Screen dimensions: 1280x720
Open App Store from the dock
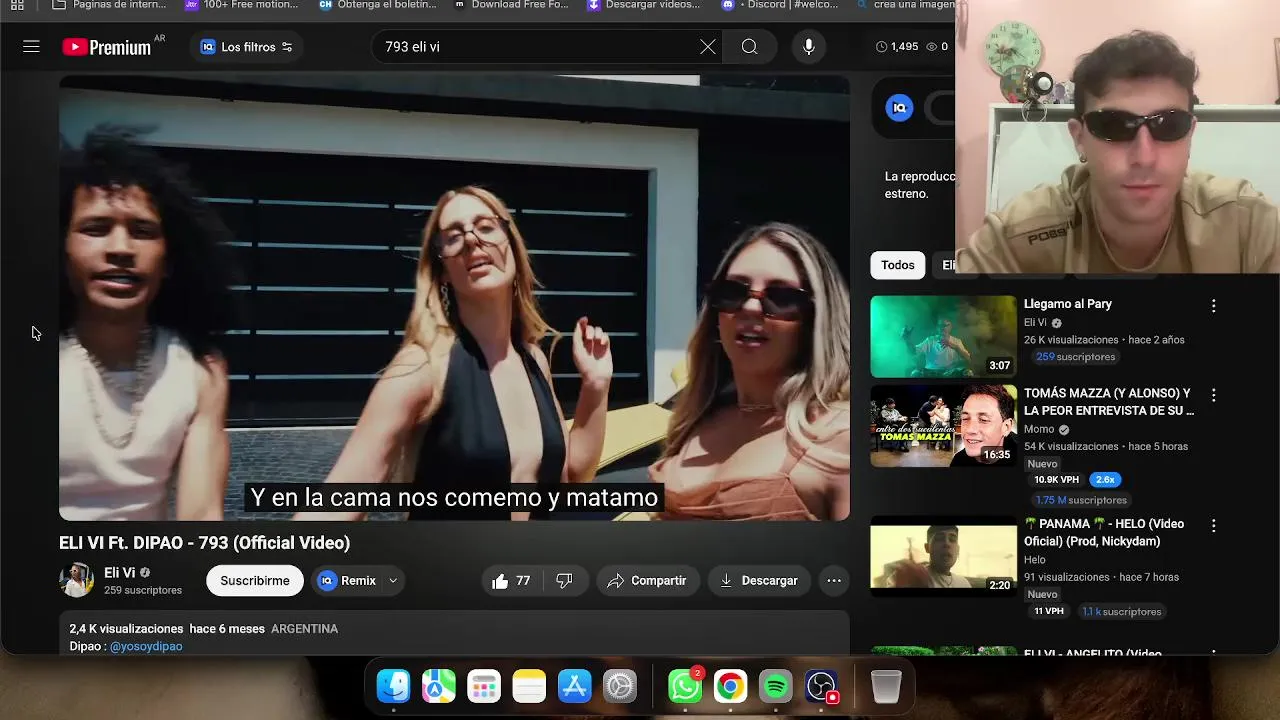click(x=574, y=686)
